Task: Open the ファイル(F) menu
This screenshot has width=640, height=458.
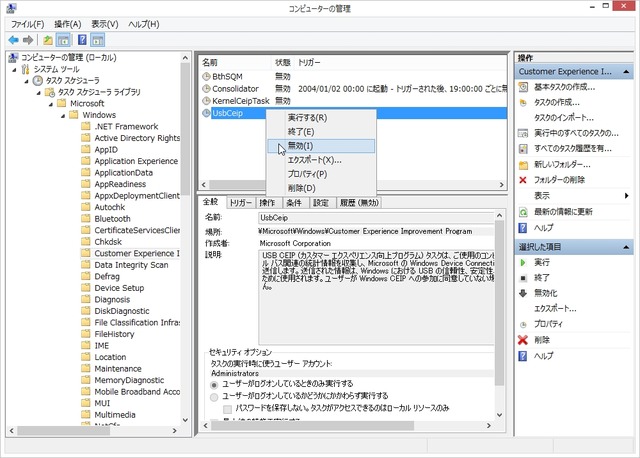Action: point(27,24)
